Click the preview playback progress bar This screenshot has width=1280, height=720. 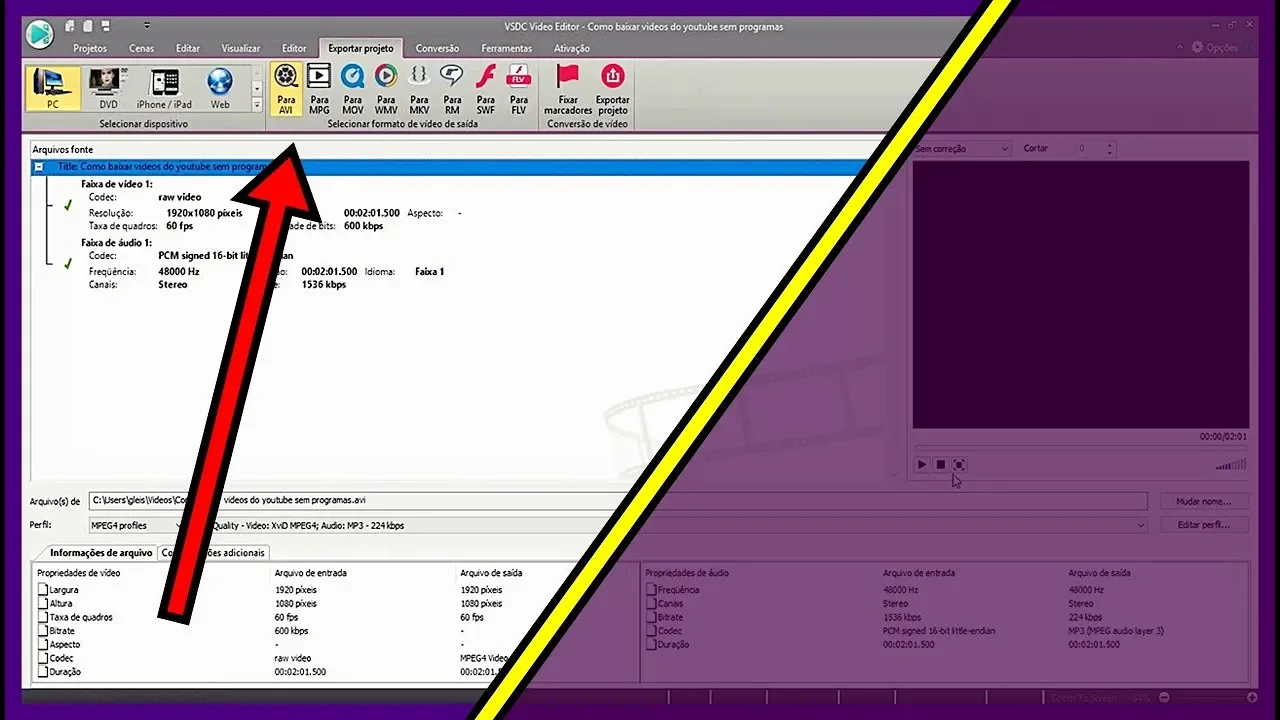(1081, 447)
